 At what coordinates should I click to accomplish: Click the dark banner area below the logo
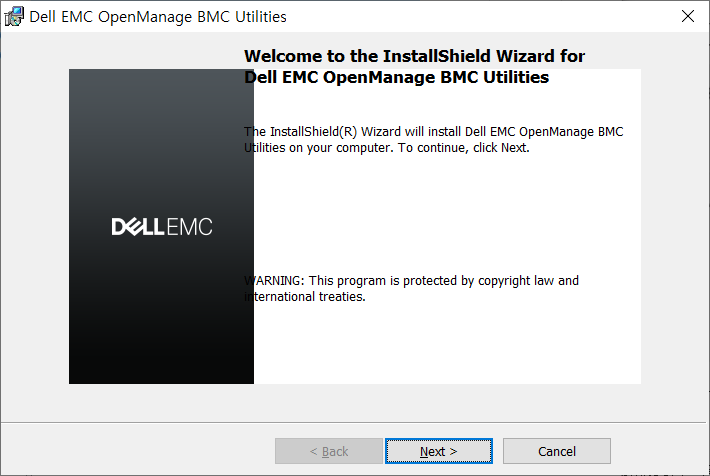point(161,313)
